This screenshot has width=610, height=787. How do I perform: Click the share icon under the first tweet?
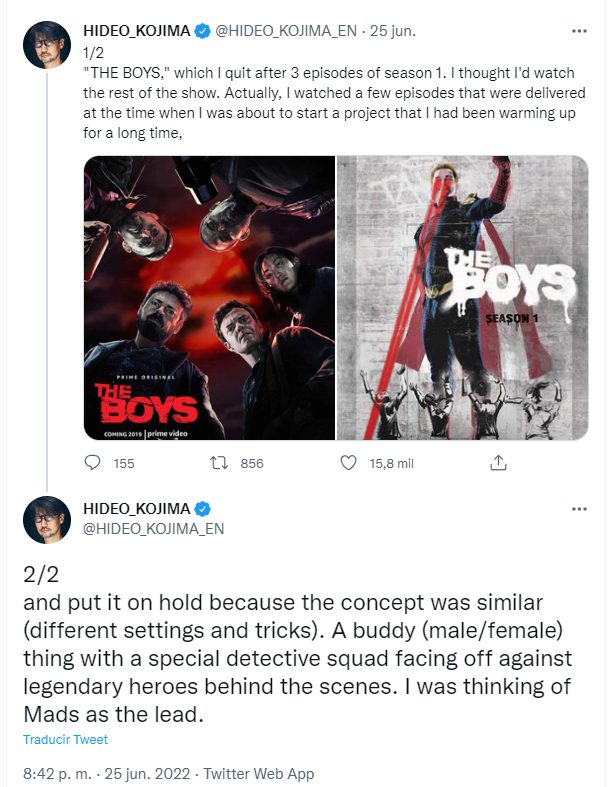point(498,463)
